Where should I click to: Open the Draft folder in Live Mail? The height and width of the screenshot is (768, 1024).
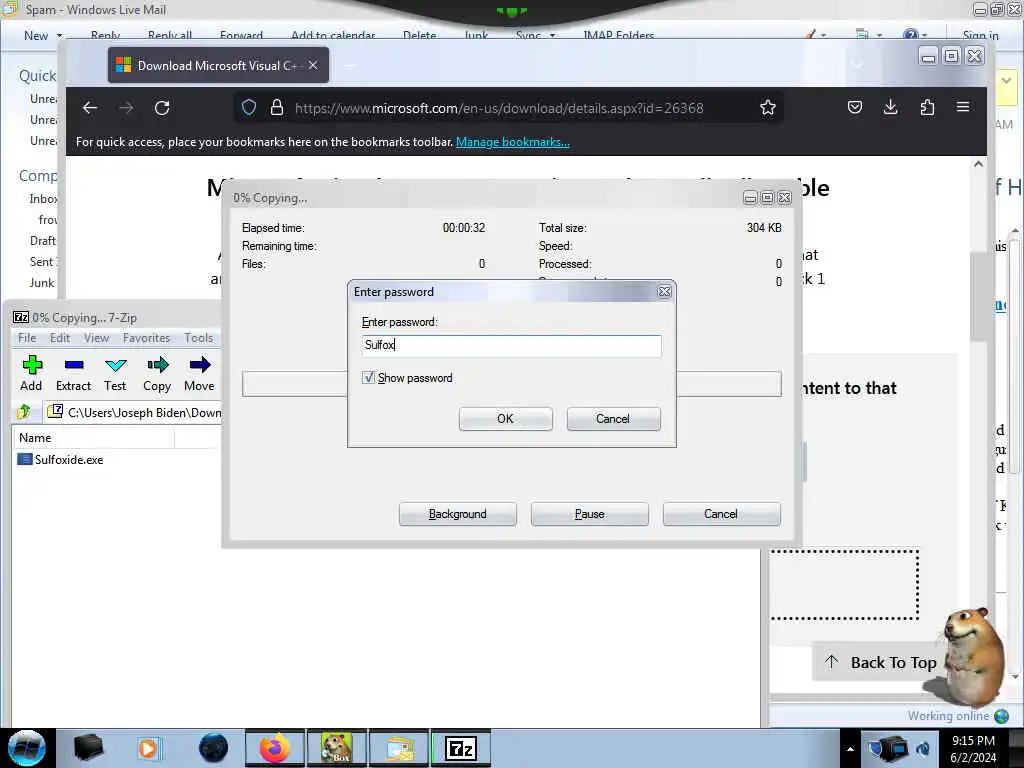tap(42, 240)
